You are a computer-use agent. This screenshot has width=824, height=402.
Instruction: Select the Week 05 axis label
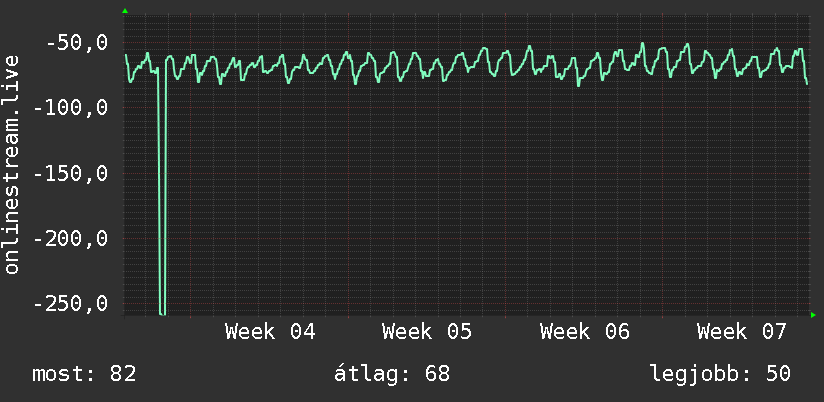click(427, 332)
